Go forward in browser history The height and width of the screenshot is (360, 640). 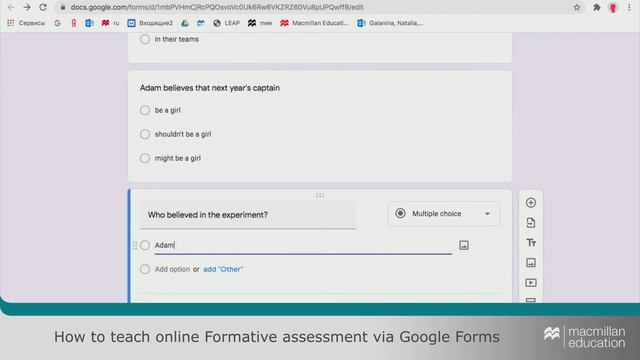pyautogui.click(x=27, y=7)
